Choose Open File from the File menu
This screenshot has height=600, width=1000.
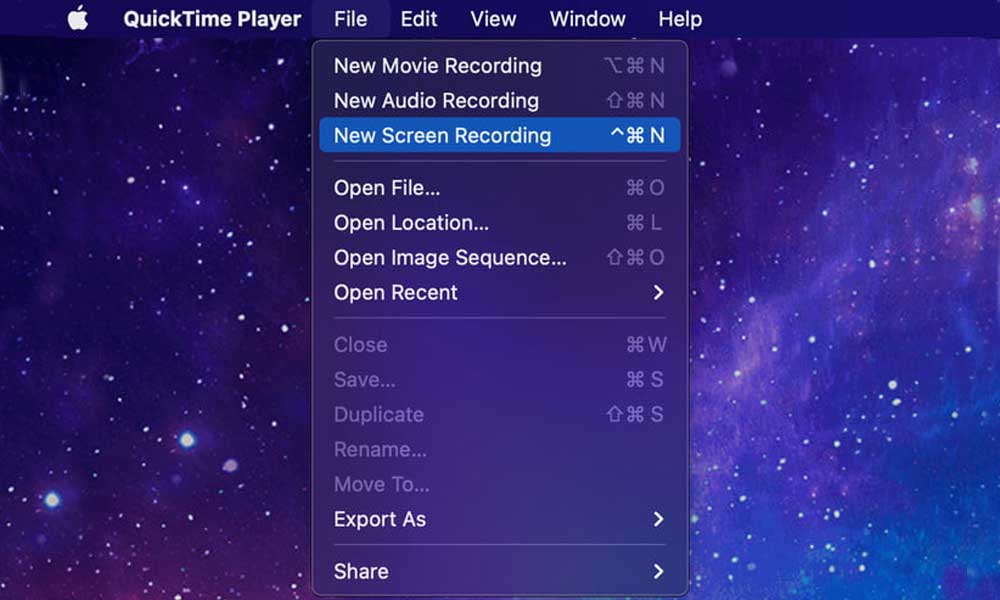(387, 188)
